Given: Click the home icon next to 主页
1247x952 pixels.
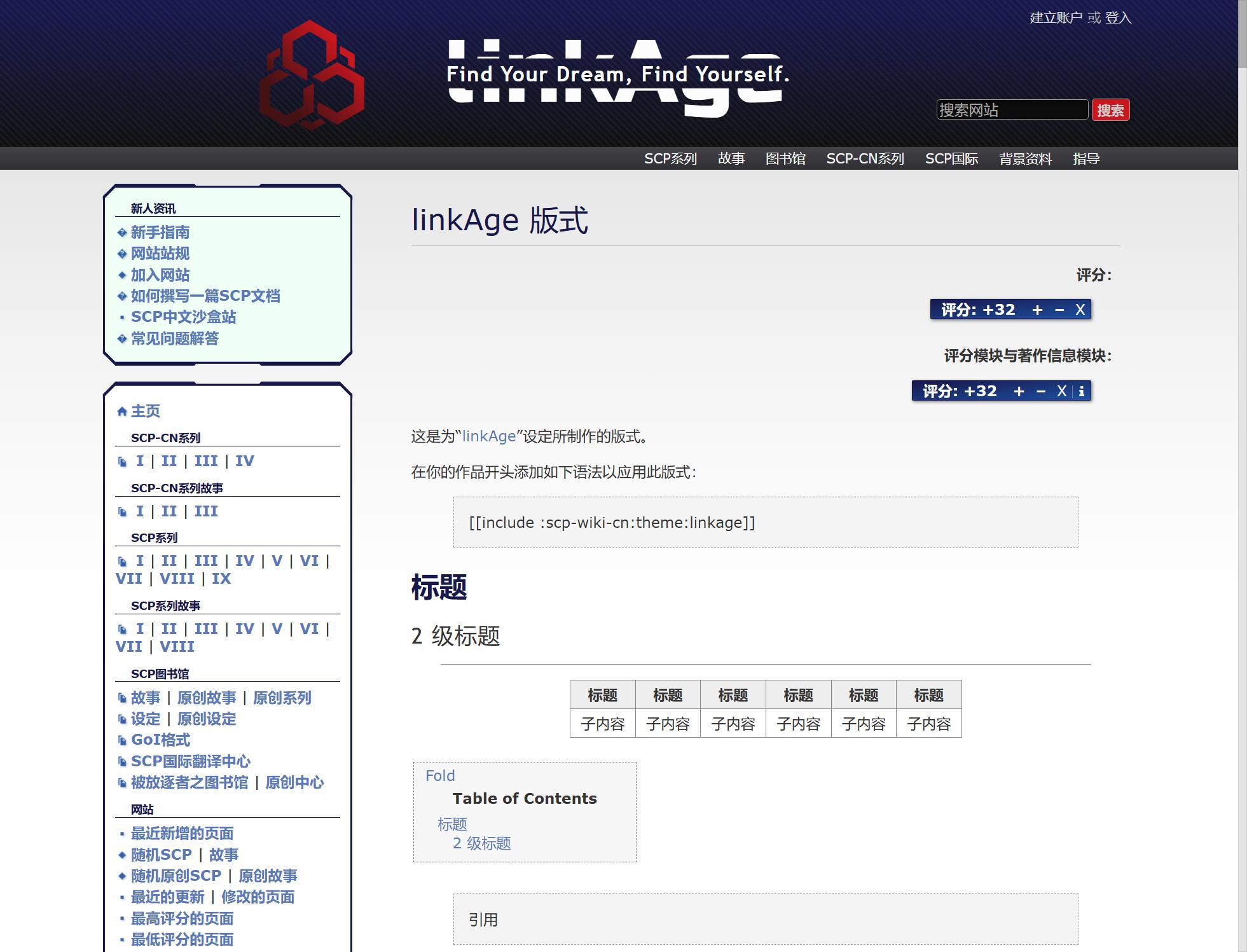Looking at the screenshot, I should click(122, 411).
